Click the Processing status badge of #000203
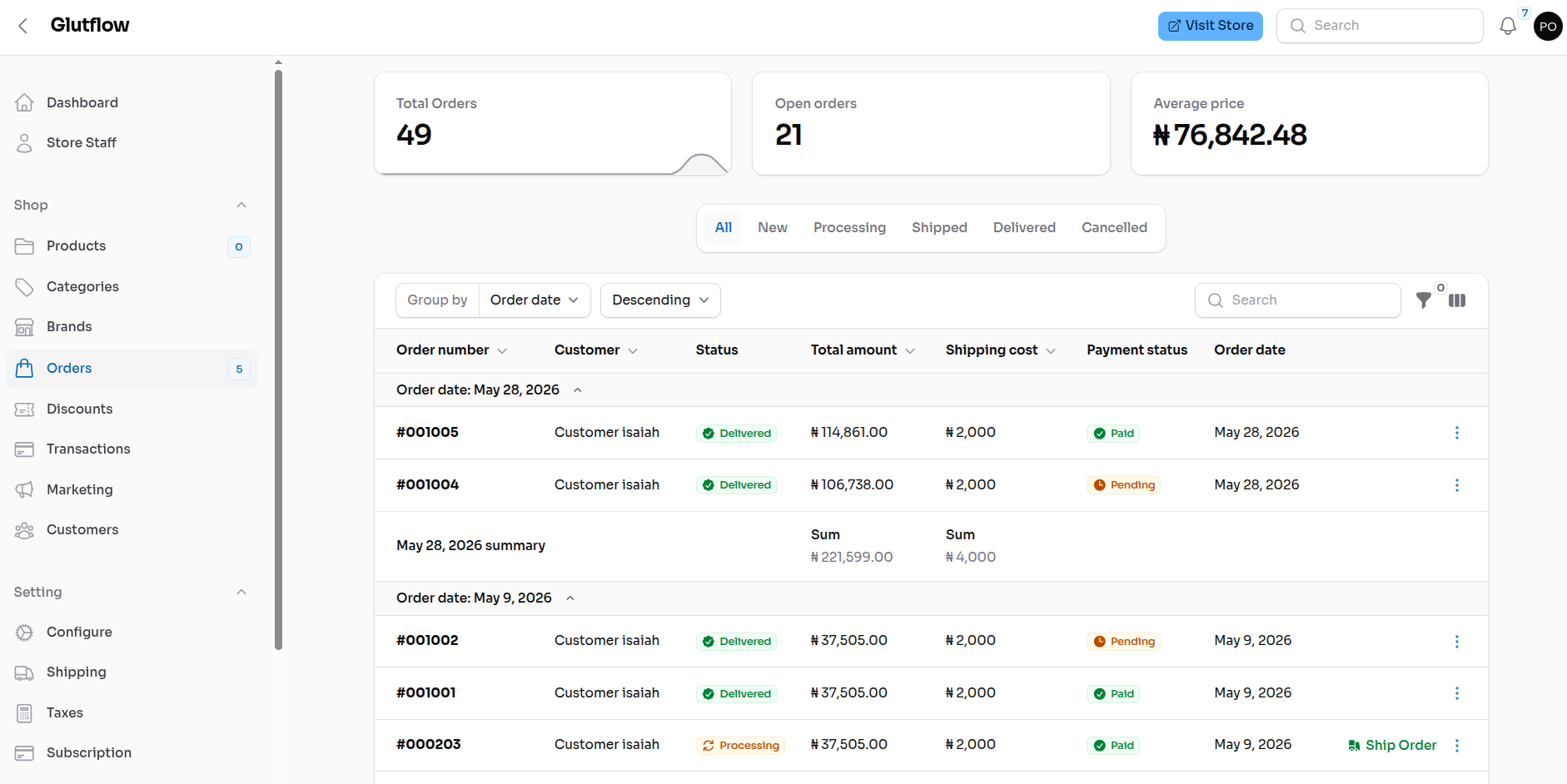This screenshot has height=784, width=1567. [x=740, y=746]
